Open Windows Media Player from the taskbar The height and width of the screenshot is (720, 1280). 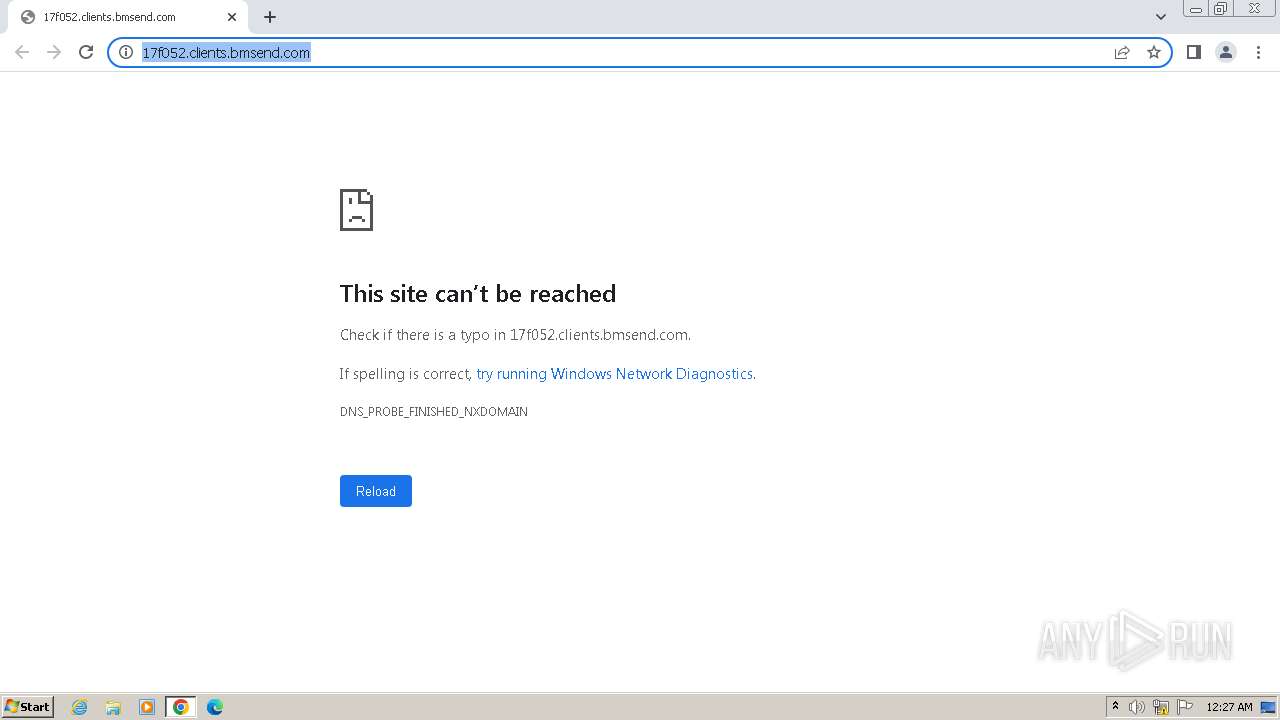147,707
